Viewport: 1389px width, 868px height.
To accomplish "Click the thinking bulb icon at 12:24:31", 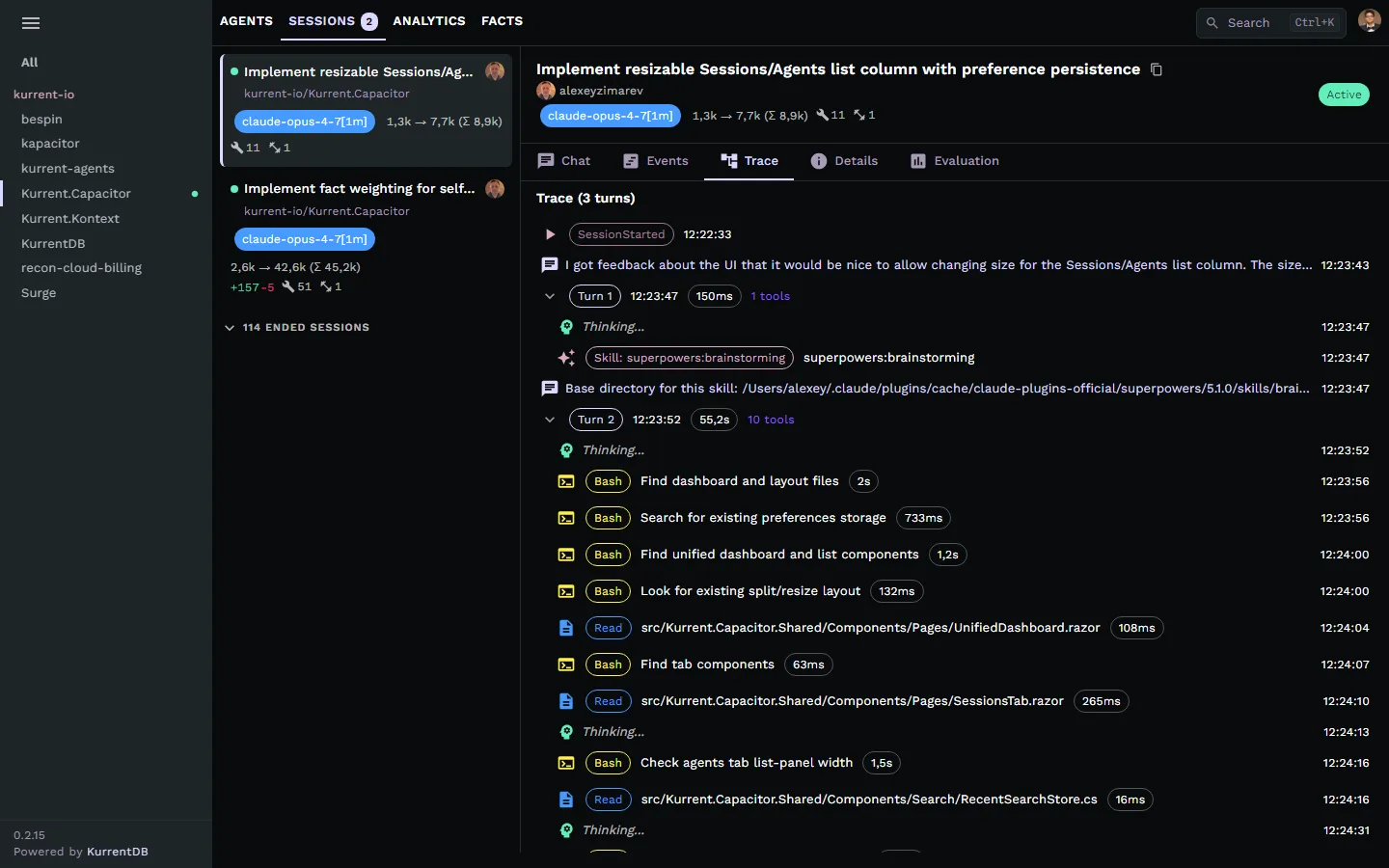I will pos(566,830).
